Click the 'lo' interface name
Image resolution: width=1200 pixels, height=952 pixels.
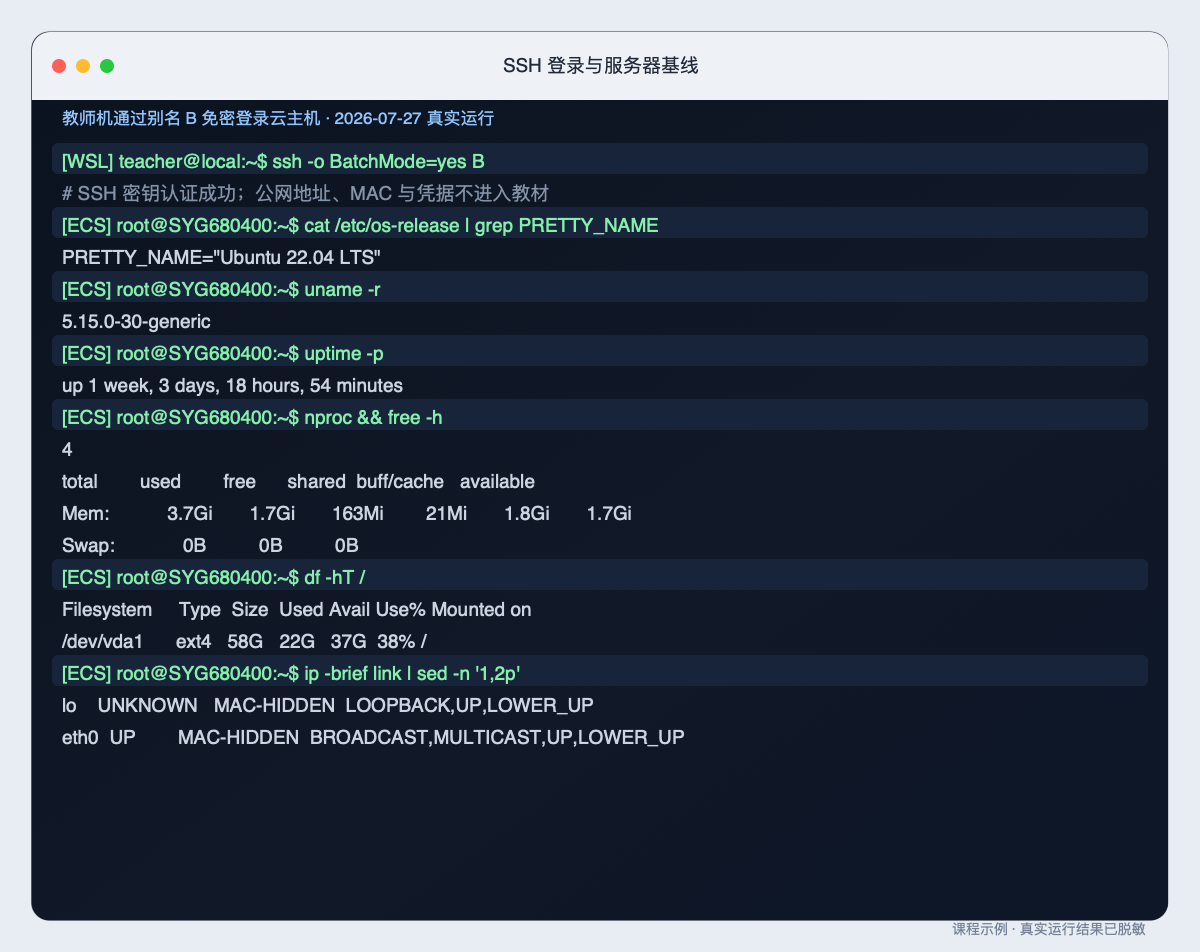click(x=69, y=706)
